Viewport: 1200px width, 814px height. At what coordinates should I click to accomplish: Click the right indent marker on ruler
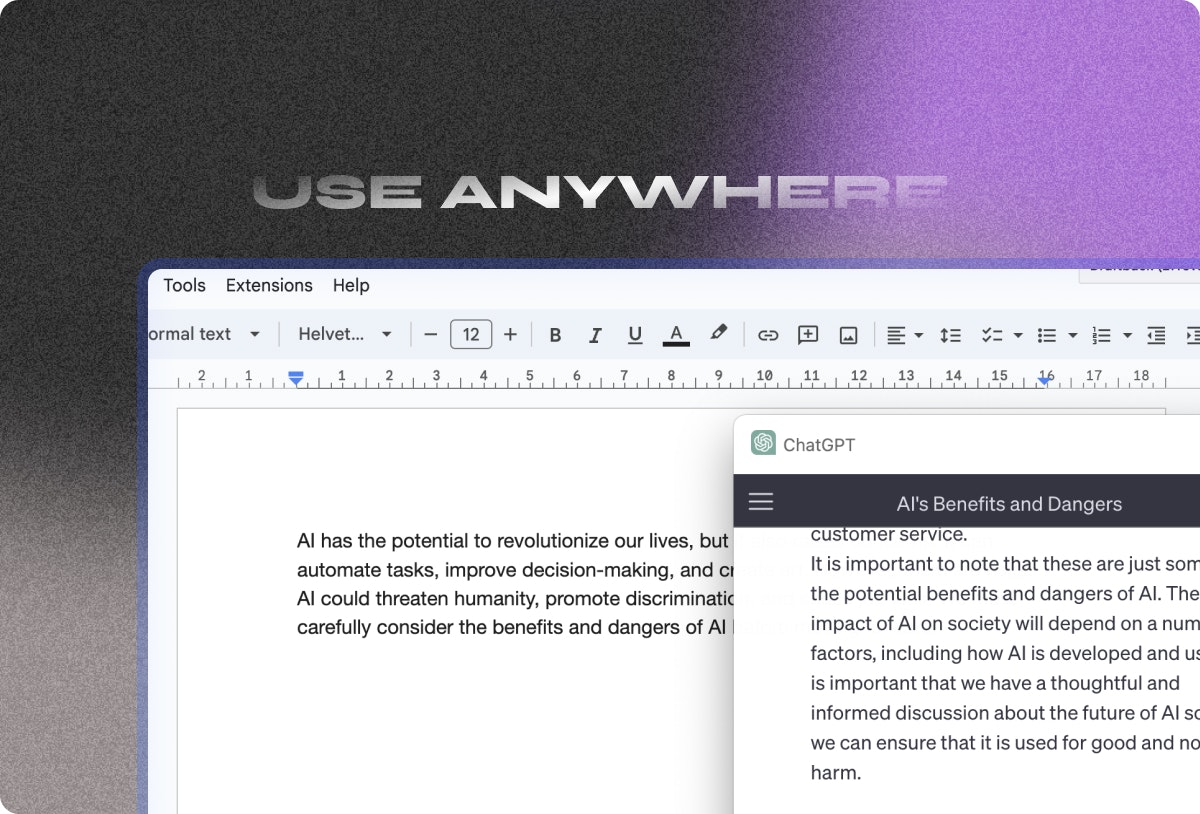(1045, 380)
